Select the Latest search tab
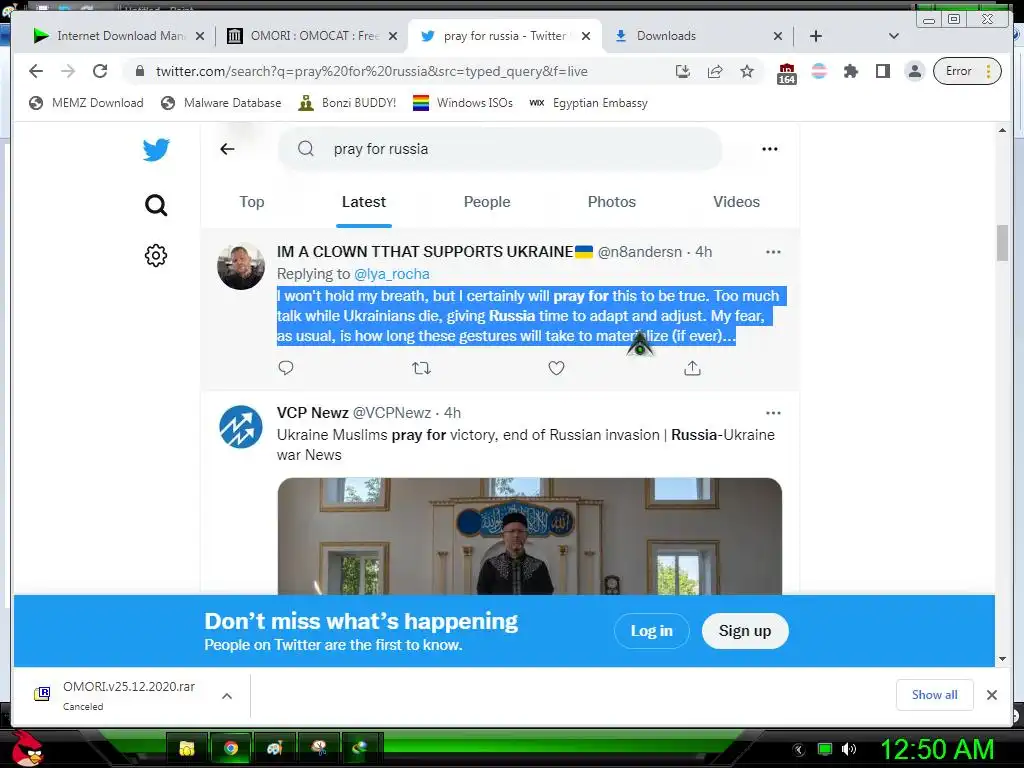 click(x=364, y=202)
